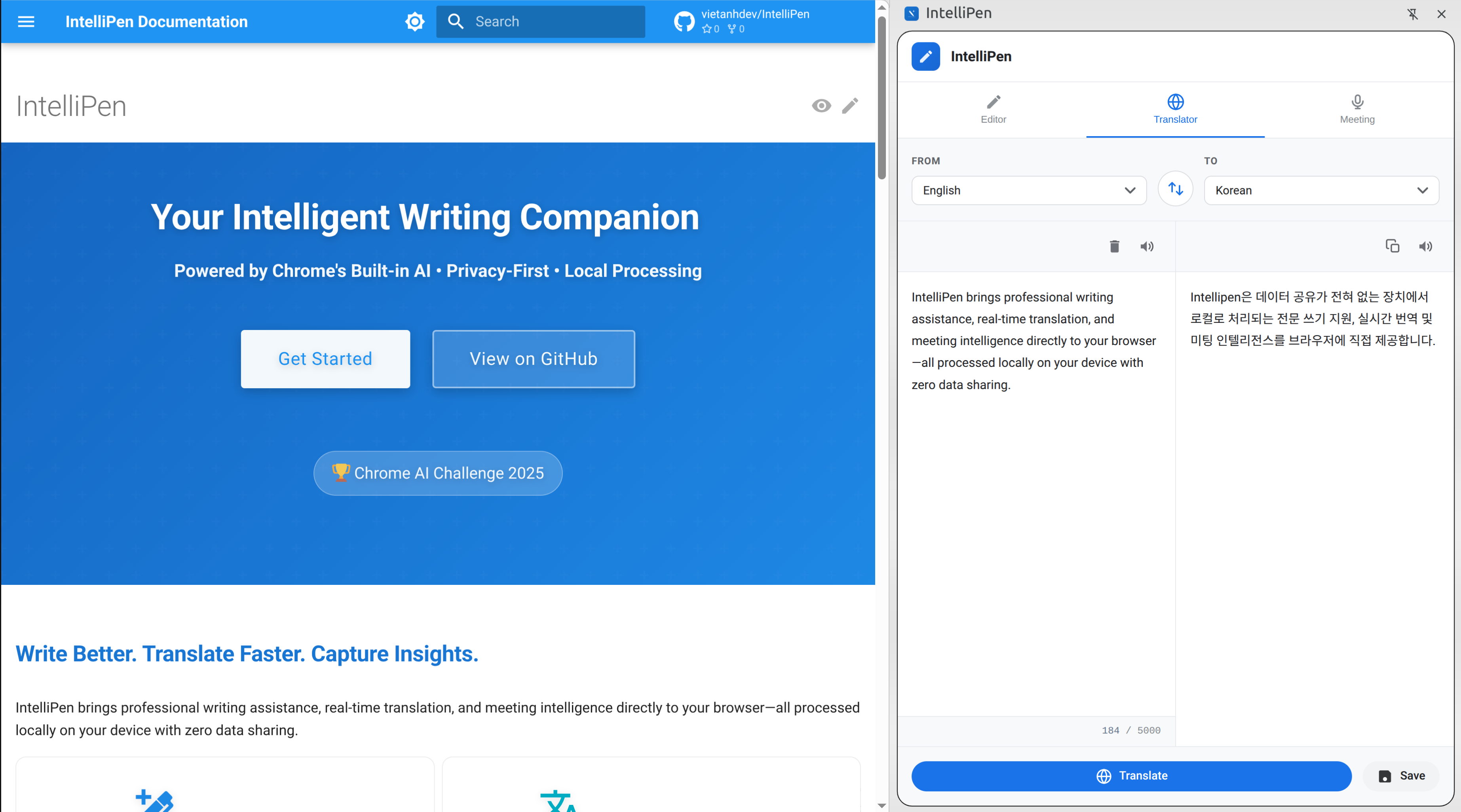The width and height of the screenshot is (1461, 812).
Task: Unpin the IntelliPen side panel
Action: pos(1412,13)
